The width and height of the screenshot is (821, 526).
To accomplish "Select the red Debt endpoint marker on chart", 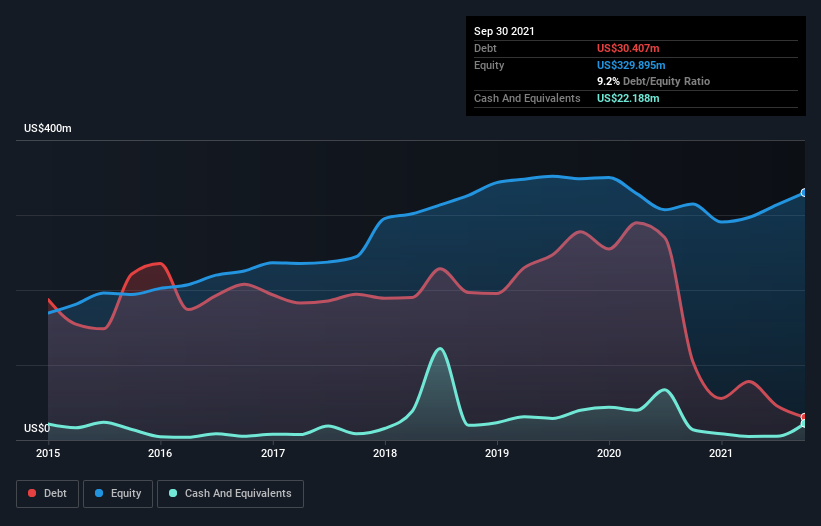I will pyautogui.click(x=803, y=417).
